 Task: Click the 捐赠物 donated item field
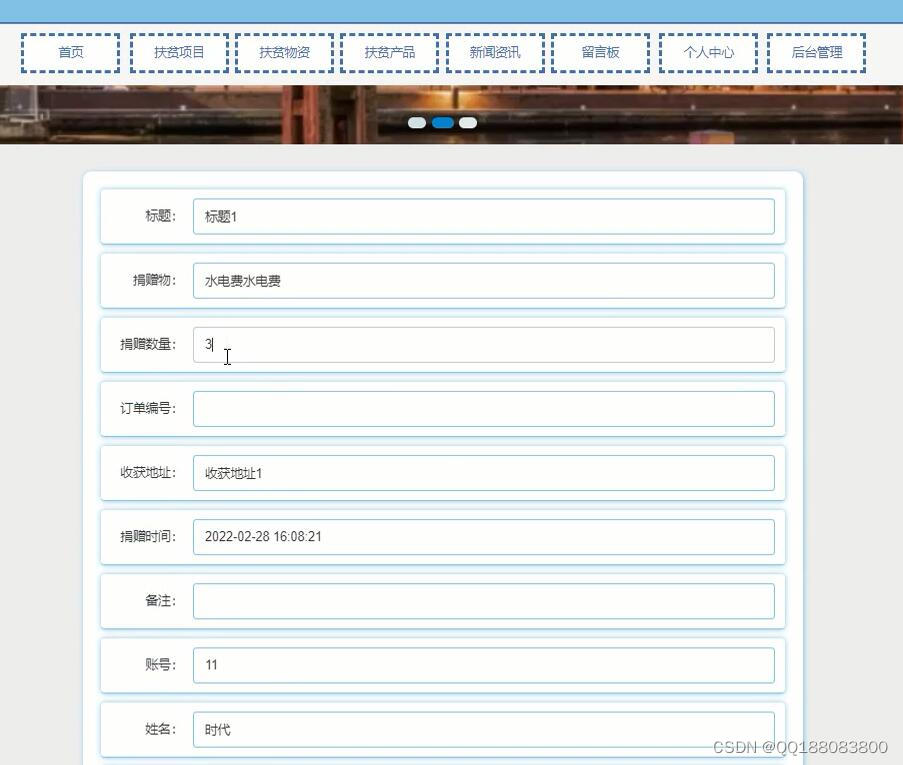(484, 280)
